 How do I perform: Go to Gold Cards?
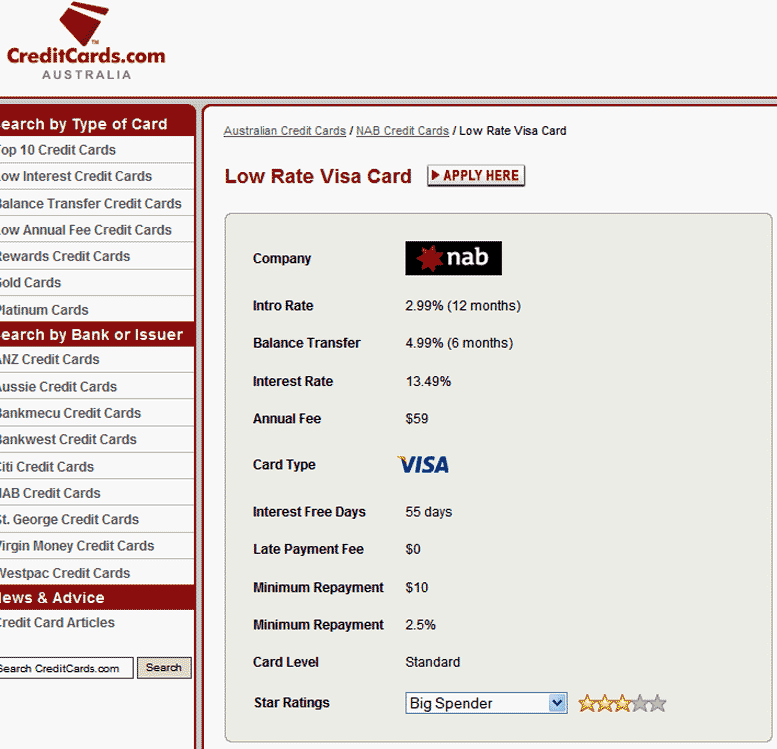pos(31,283)
